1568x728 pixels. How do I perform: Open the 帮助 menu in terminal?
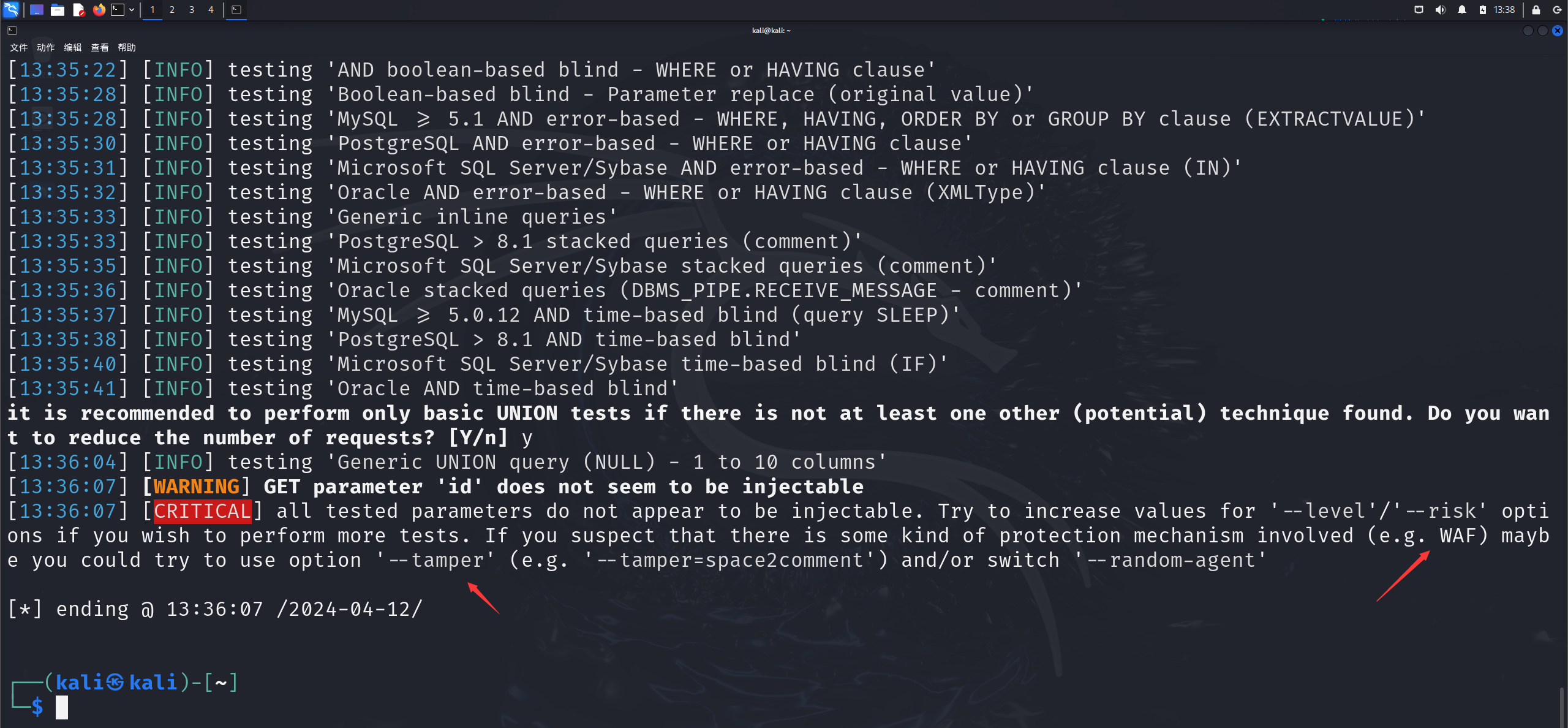click(x=128, y=48)
